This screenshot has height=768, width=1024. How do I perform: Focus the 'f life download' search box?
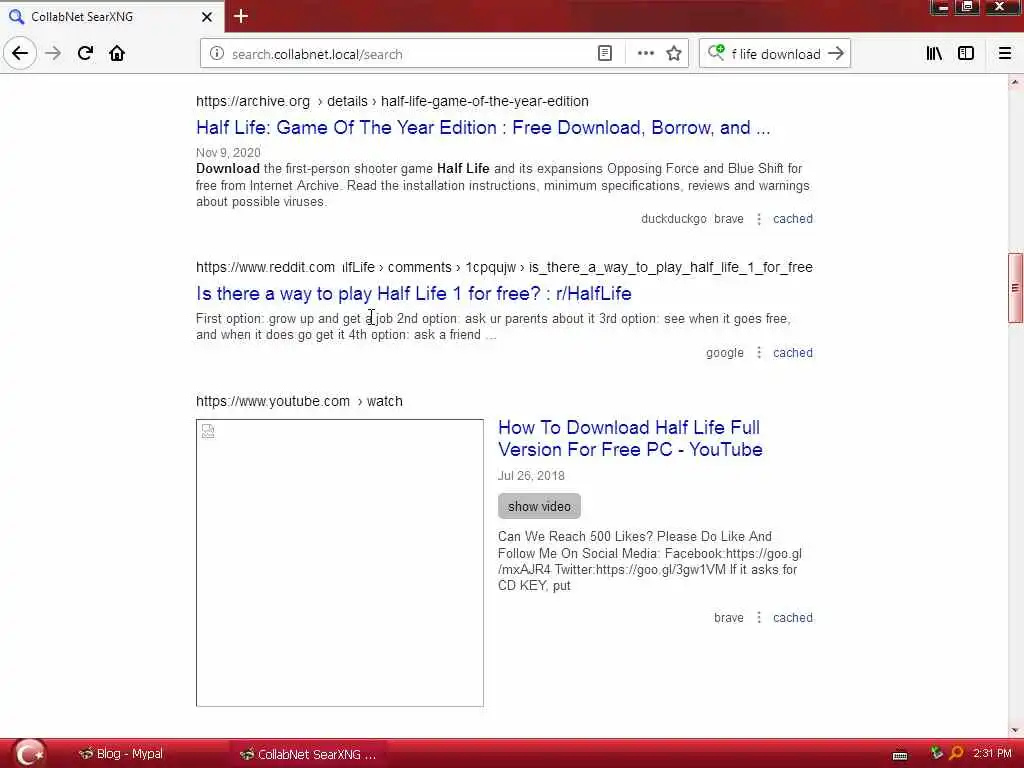[775, 54]
